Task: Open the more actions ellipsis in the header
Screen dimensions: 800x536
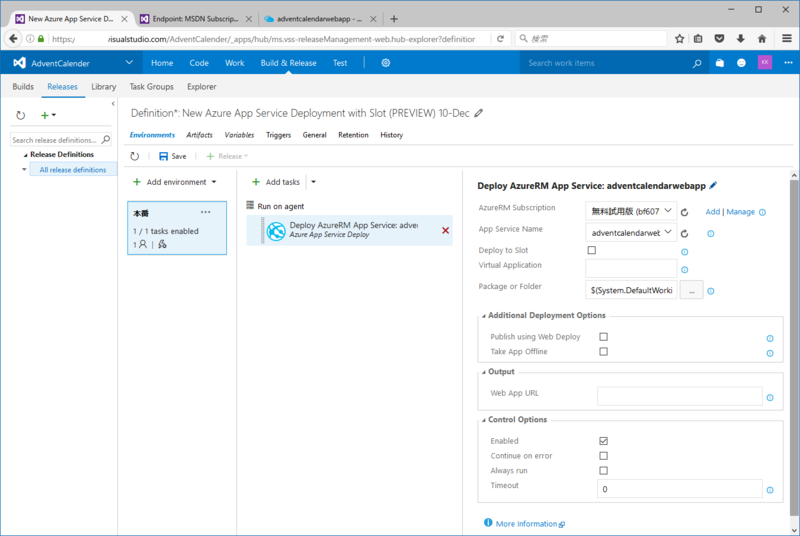Action: pos(788,63)
